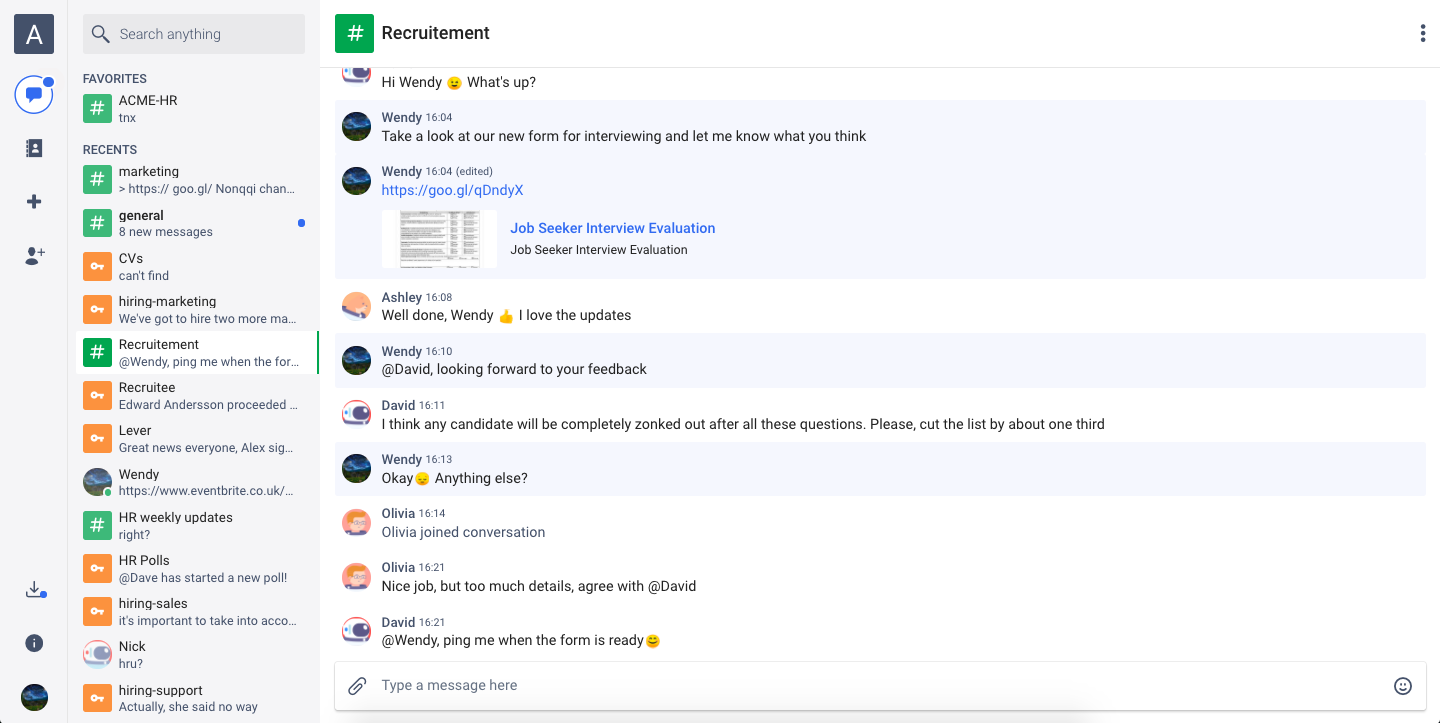Open the chat messages icon in left rail
Screen dimensions: 1440x723
pos(34,95)
